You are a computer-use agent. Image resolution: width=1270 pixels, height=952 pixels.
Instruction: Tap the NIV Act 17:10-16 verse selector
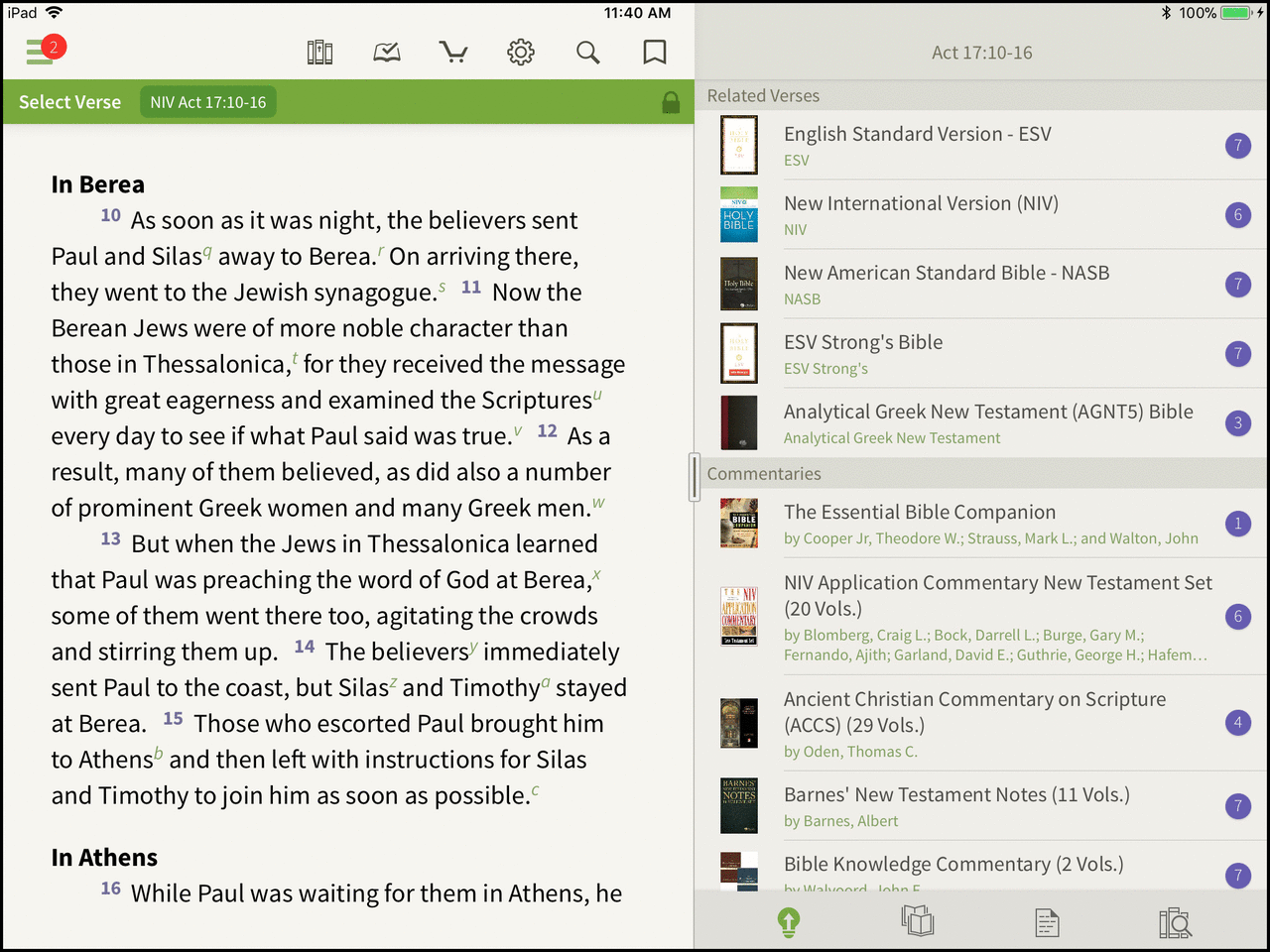(x=208, y=102)
